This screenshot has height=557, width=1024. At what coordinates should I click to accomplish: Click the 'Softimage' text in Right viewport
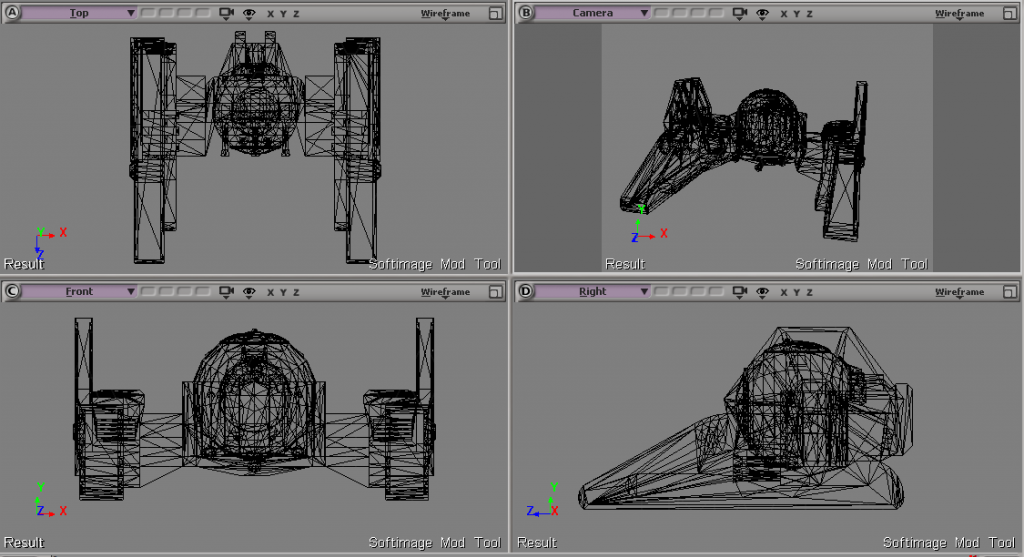click(x=915, y=543)
